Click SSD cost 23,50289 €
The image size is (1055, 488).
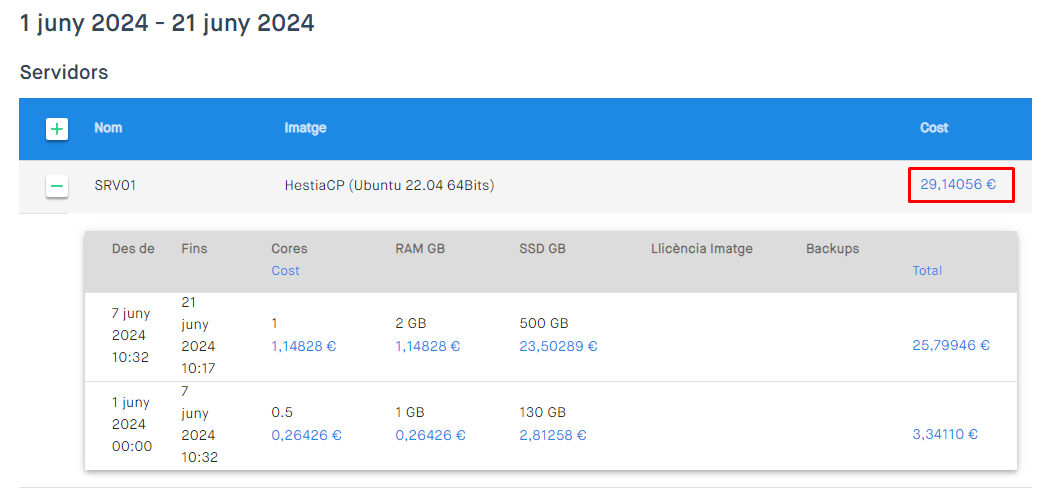pyautogui.click(x=558, y=347)
